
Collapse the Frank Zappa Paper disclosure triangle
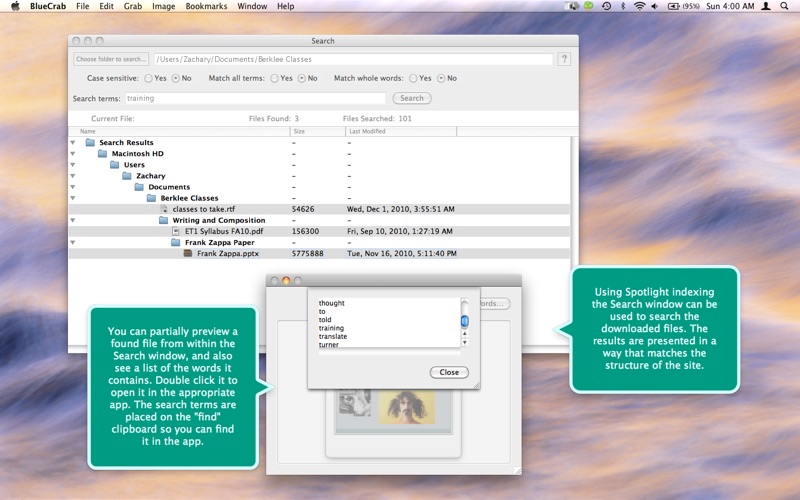(x=73, y=242)
